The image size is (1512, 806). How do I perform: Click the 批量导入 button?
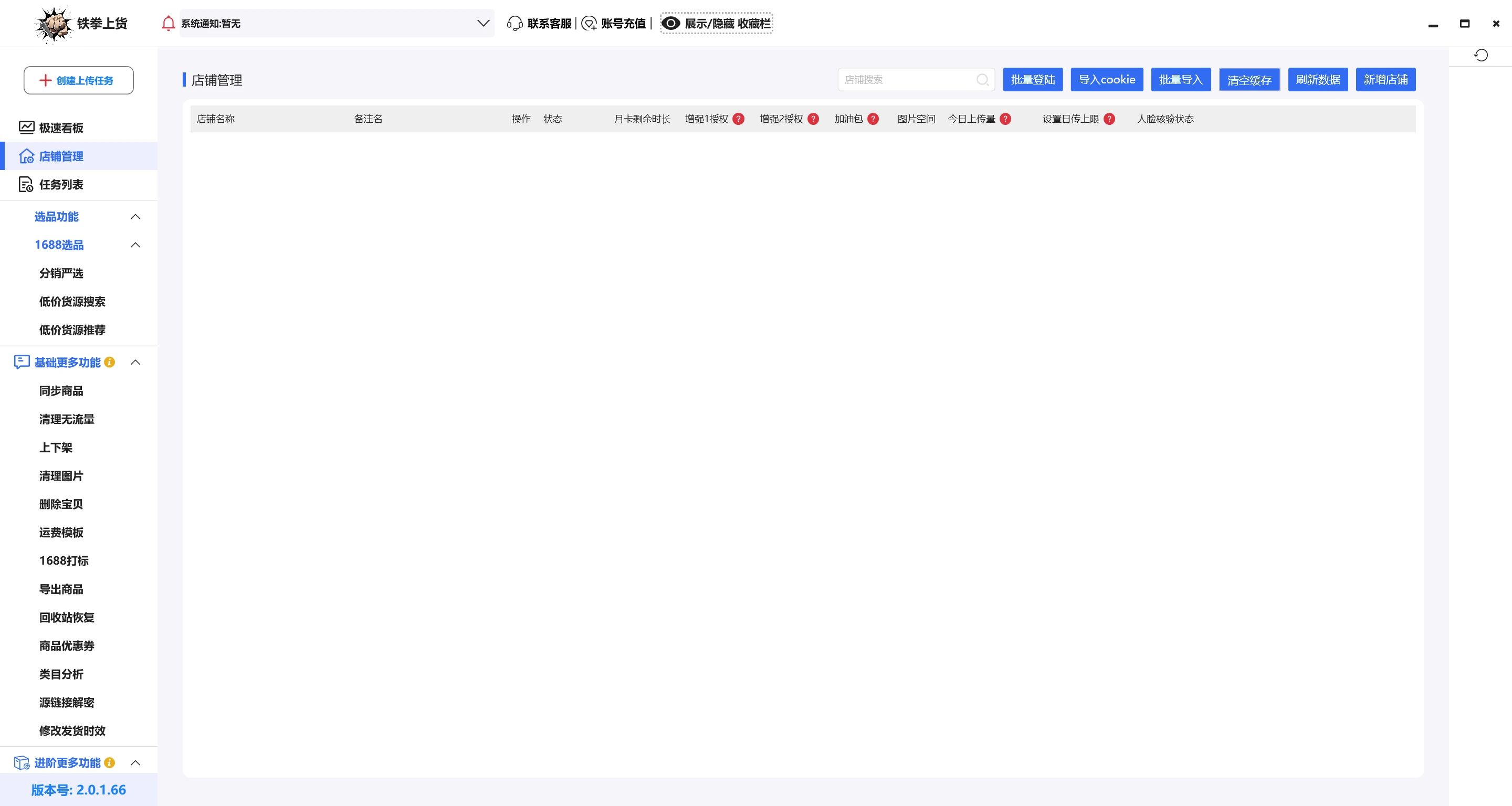[1181, 80]
